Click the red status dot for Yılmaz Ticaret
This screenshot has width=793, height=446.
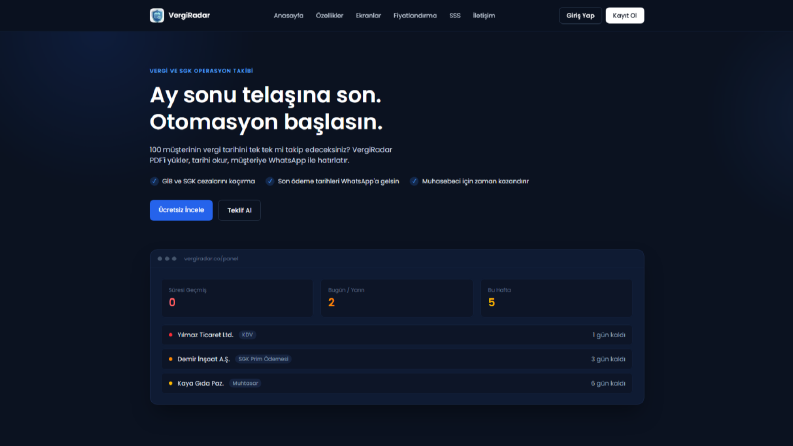tap(170, 335)
